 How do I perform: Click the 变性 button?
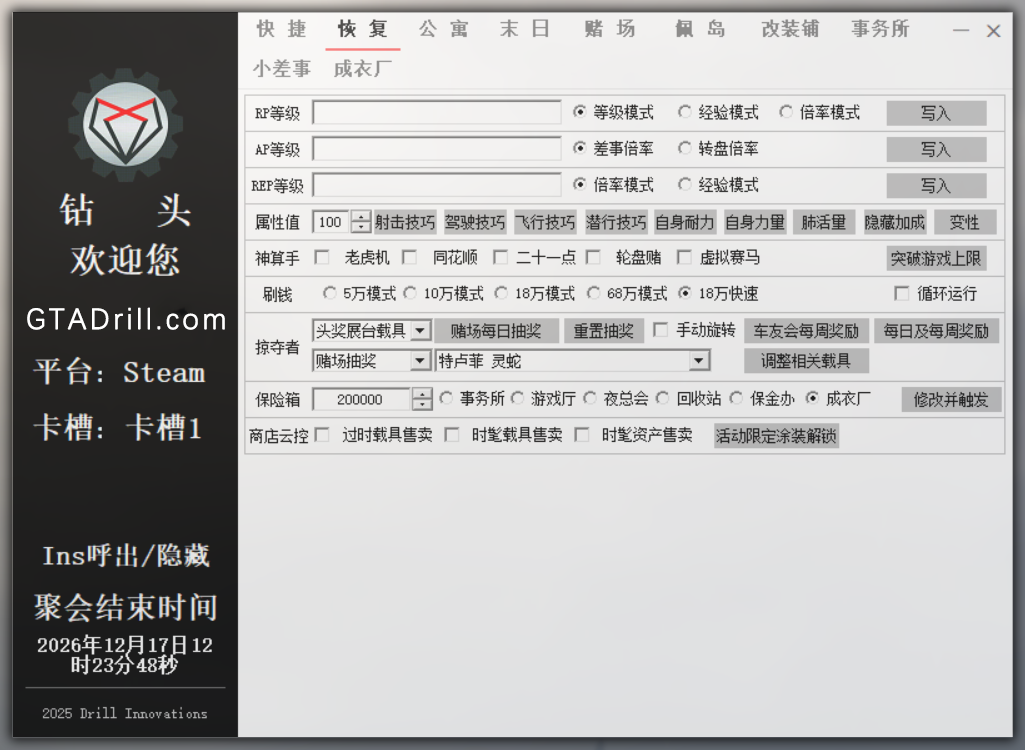tap(965, 222)
